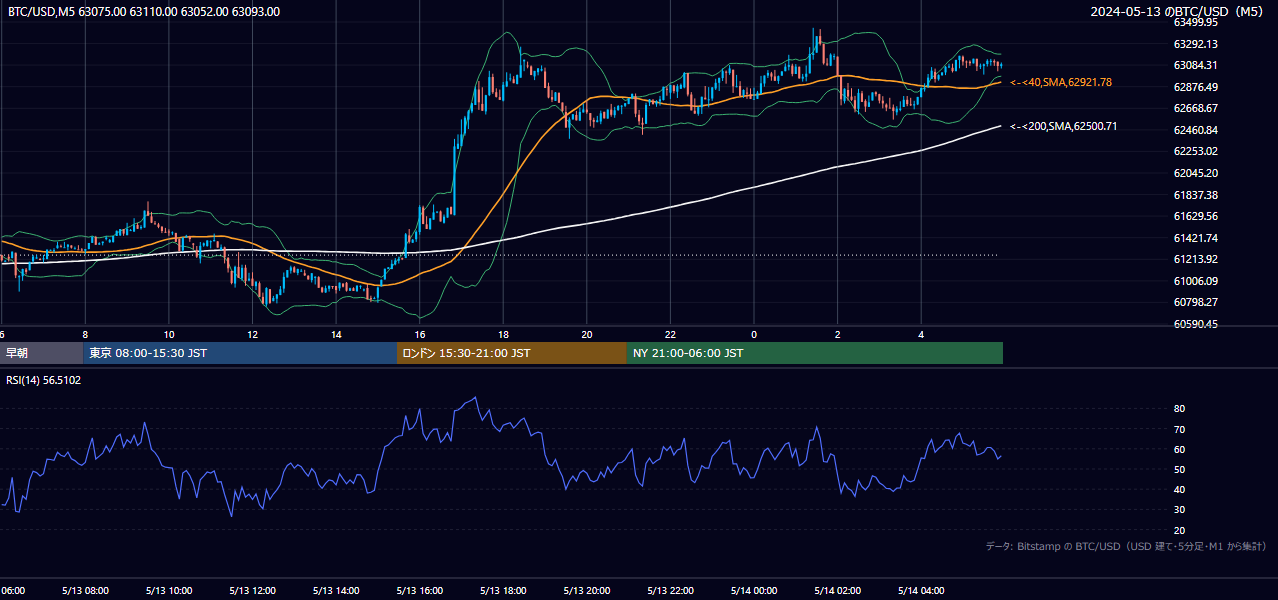The image size is (1278, 600).
Task: Click price axis value 62876.49
Action: 1197,87
